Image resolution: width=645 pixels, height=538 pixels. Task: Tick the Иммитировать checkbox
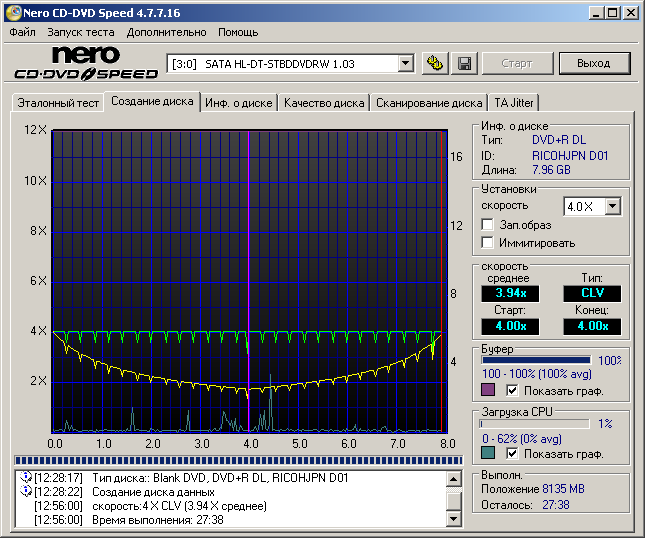click(x=488, y=242)
